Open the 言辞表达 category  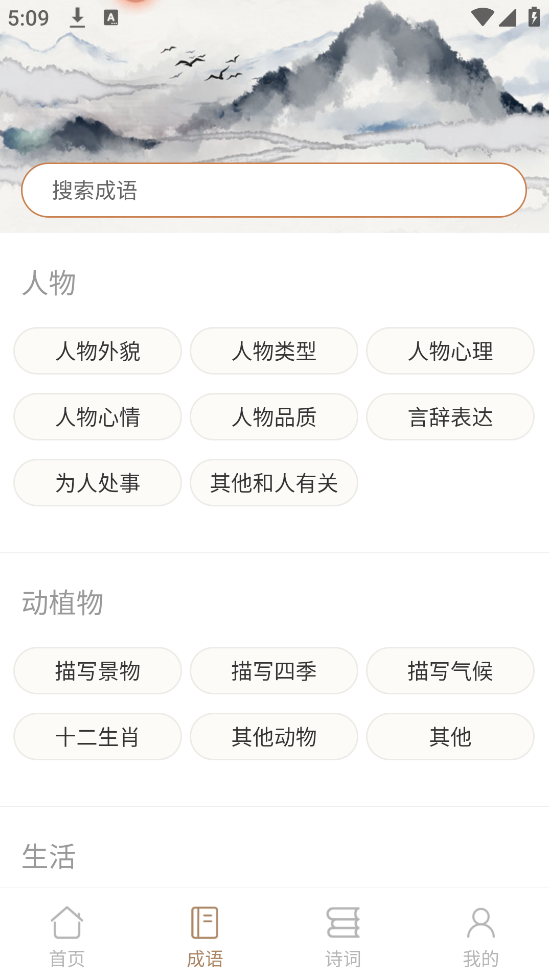[450, 417]
